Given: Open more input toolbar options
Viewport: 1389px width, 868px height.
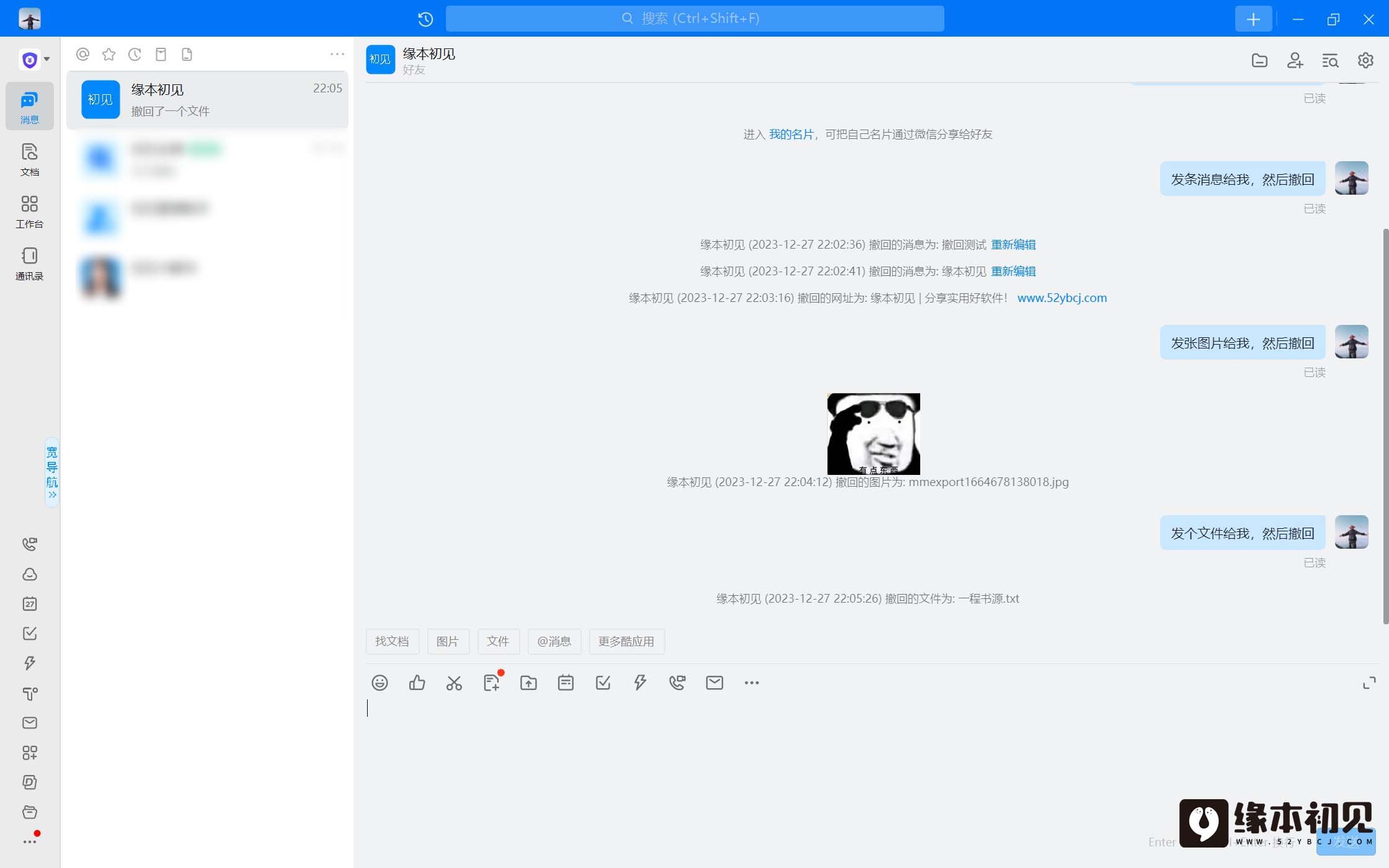Looking at the screenshot, I should 752,683.
